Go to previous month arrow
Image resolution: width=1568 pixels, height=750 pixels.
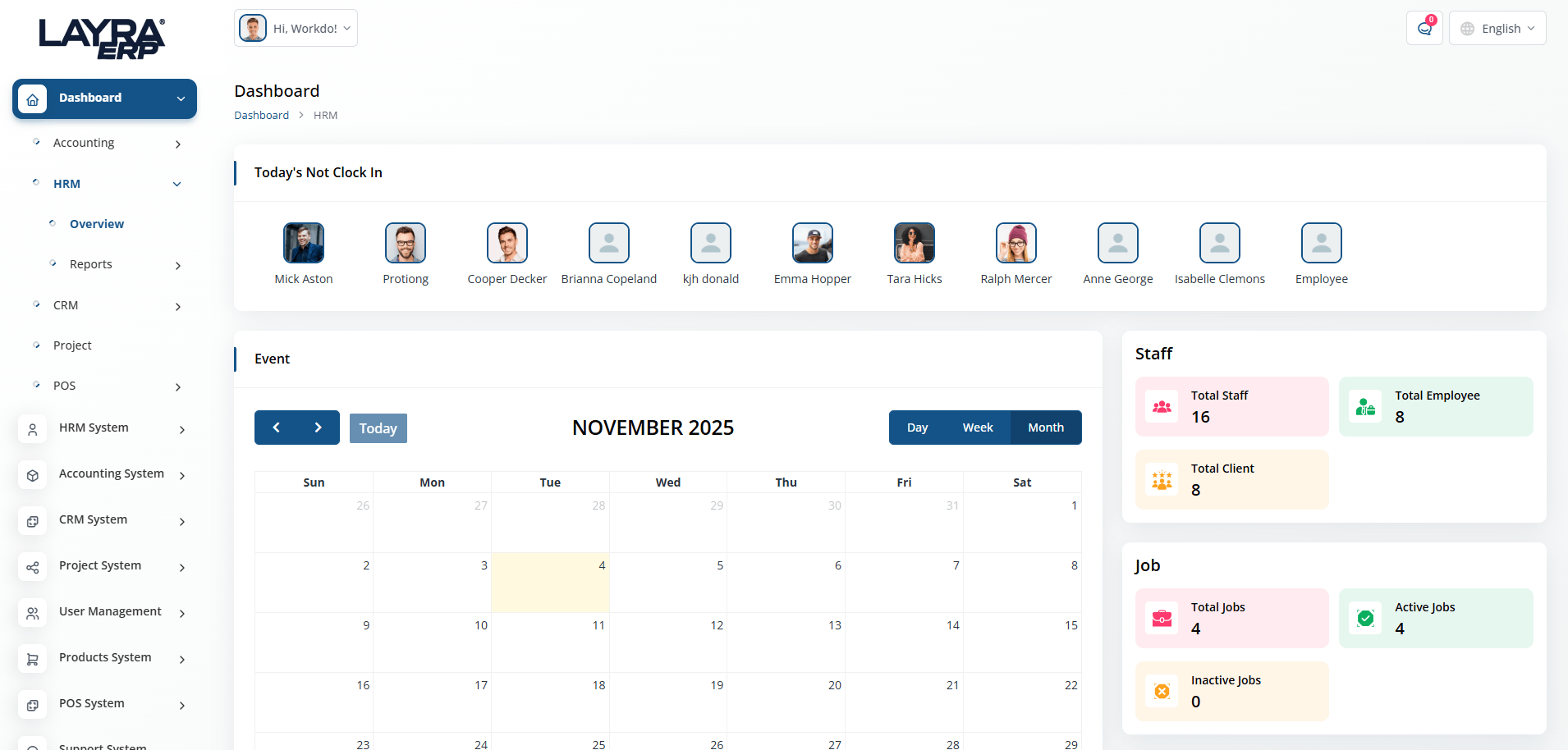pos(277,428)
